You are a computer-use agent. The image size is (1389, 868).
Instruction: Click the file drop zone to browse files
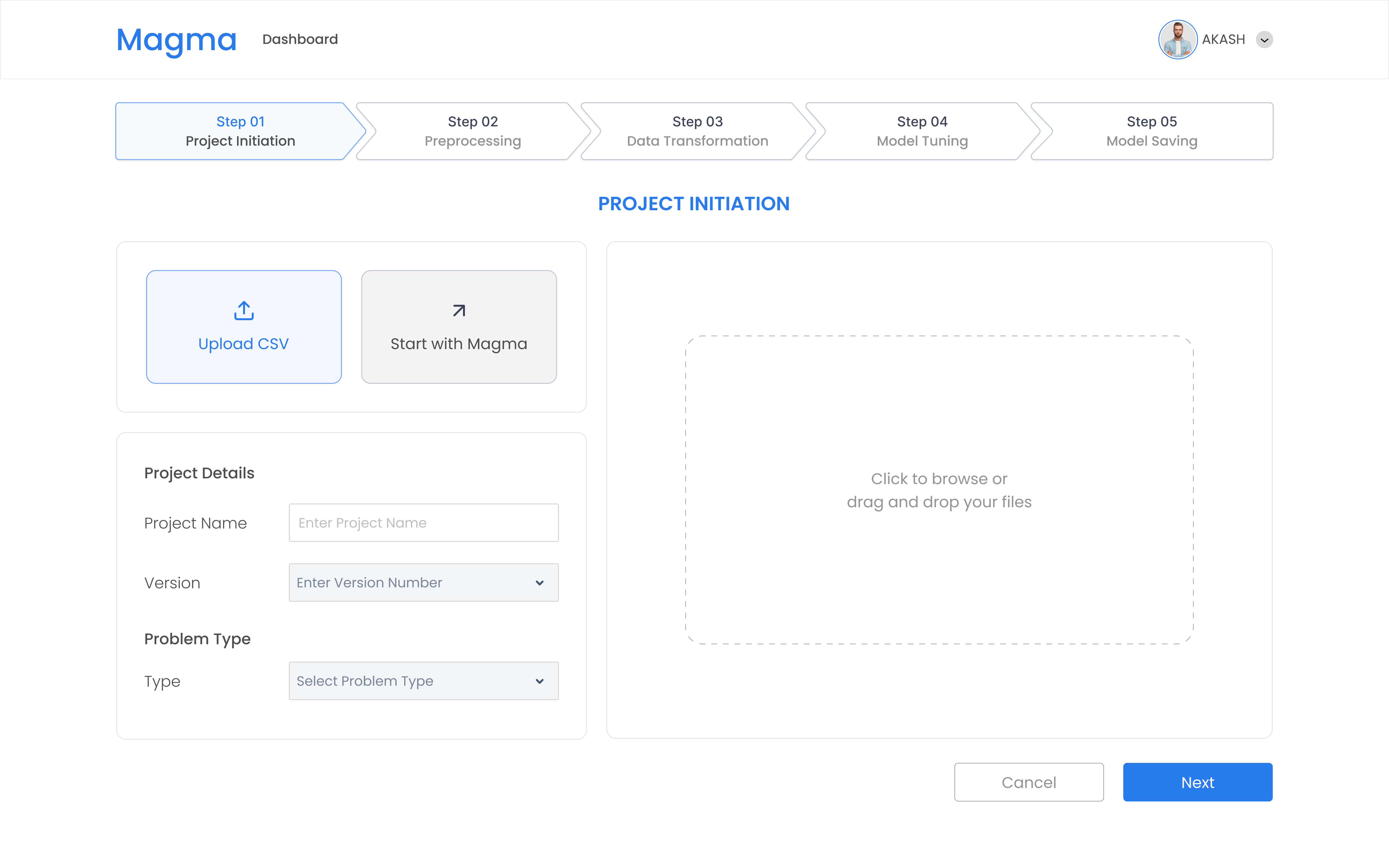pos(939,490)
